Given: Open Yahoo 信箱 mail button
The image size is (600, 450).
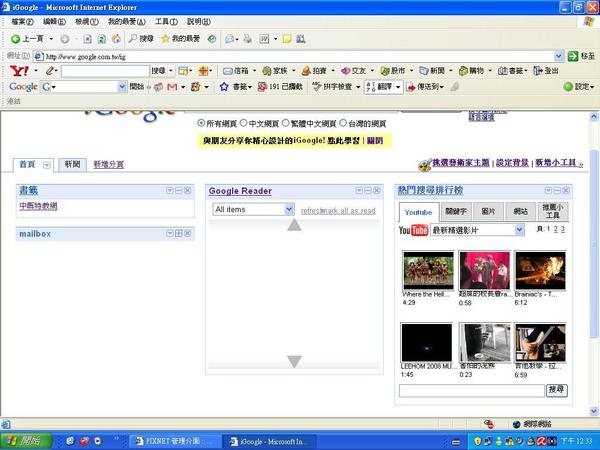Looking at the screenshot, I should click(236, 71).
